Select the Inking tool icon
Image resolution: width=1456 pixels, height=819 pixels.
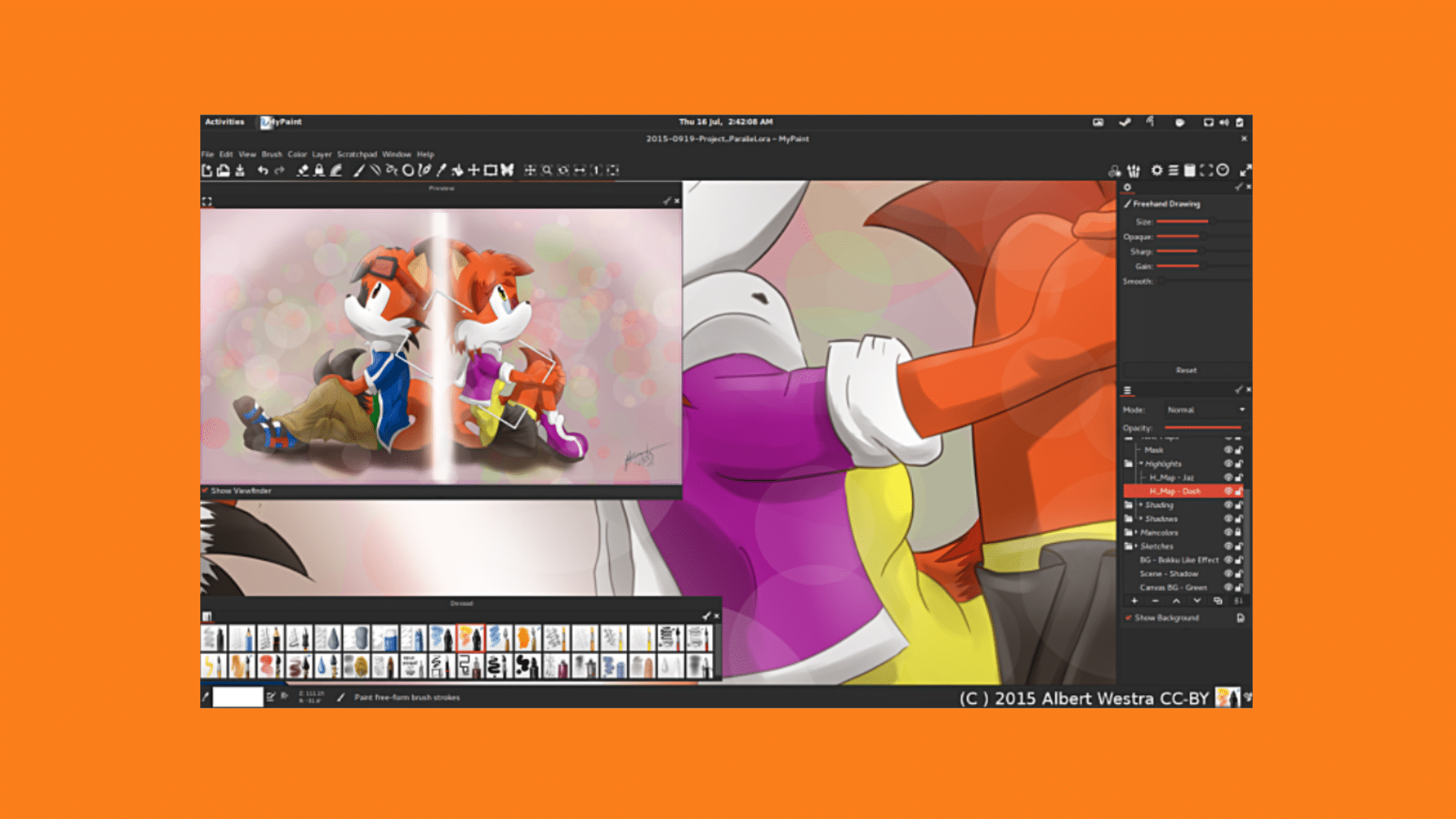[425, 171]
